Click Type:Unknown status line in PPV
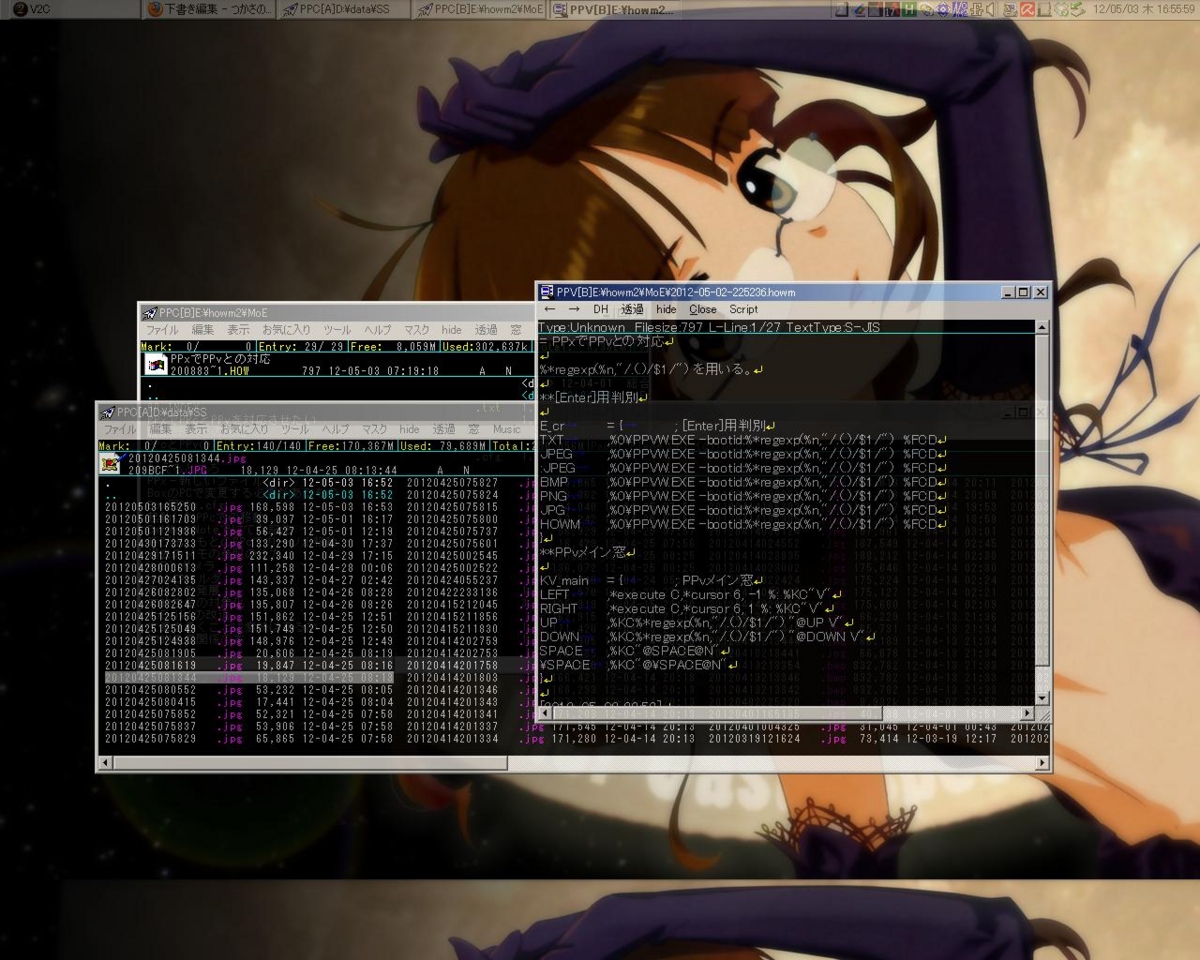 [709, 327]
